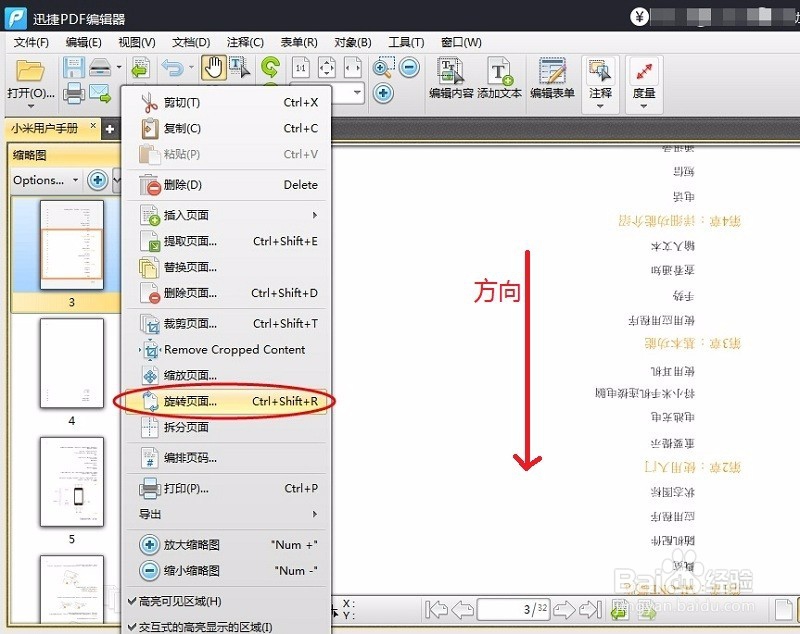Choose 打印(P)... from context menu
The height and width of the screenshot is (634, 800).
coord(226,489)
